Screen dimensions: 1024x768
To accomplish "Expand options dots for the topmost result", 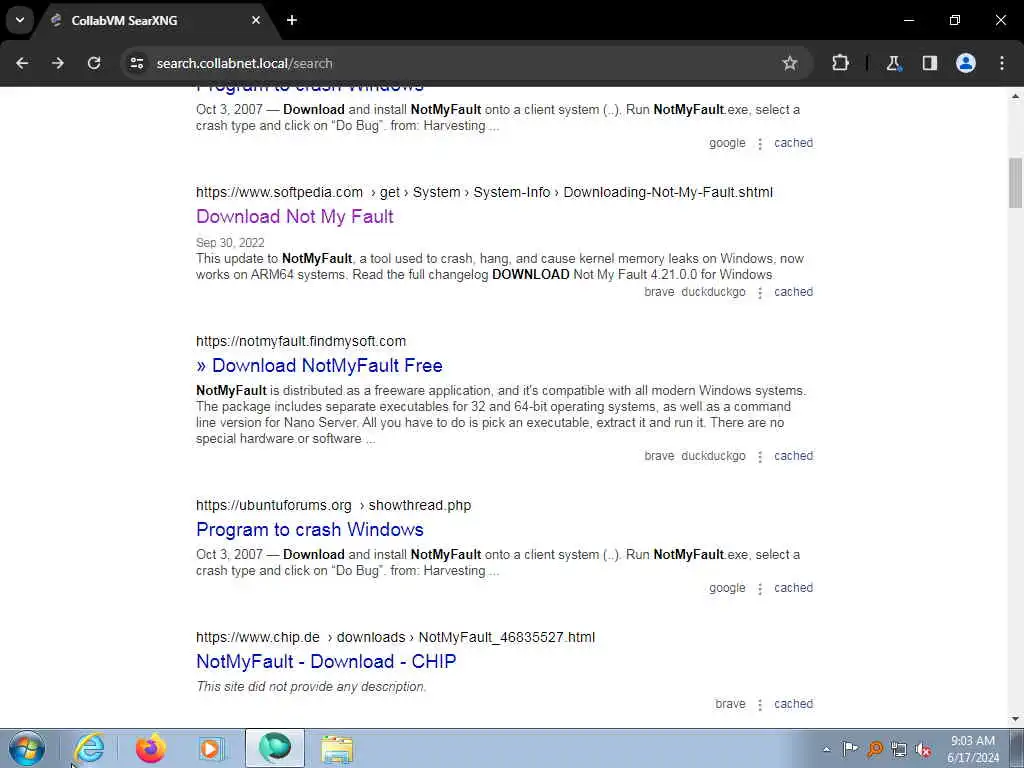I will pyautogui.click(x=760, y=144).
